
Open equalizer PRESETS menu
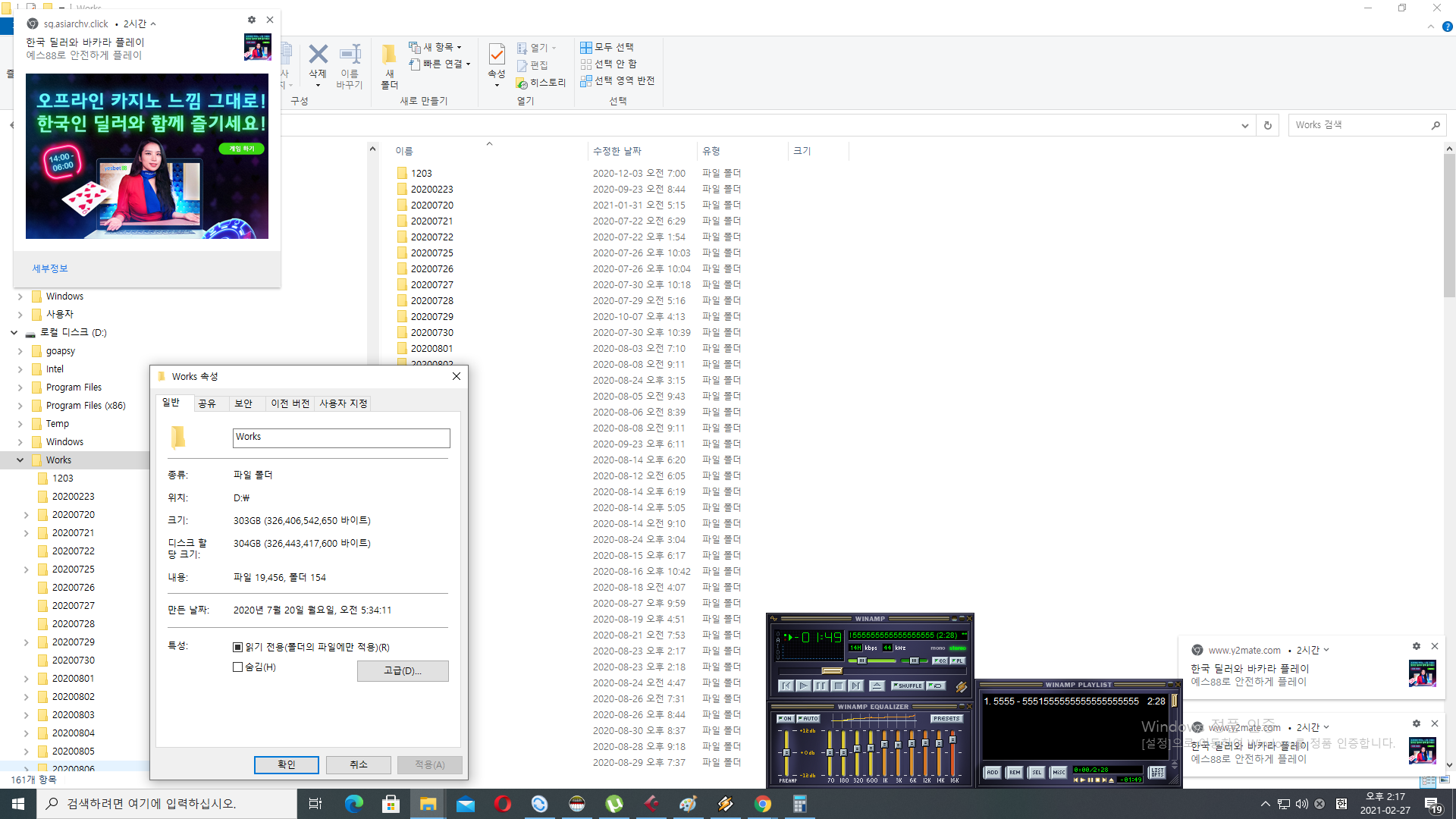946,718
